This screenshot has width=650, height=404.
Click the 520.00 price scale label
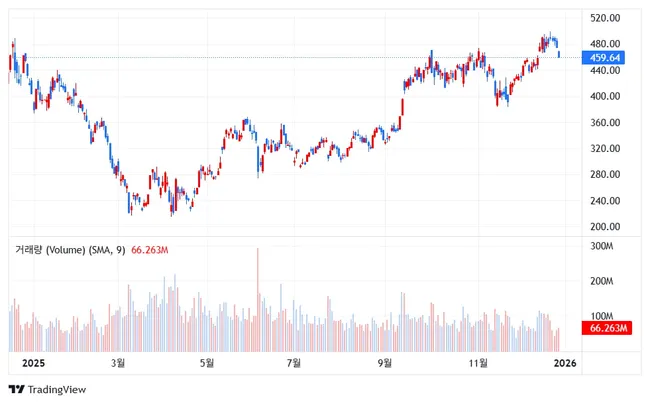(x=606, y=18)
